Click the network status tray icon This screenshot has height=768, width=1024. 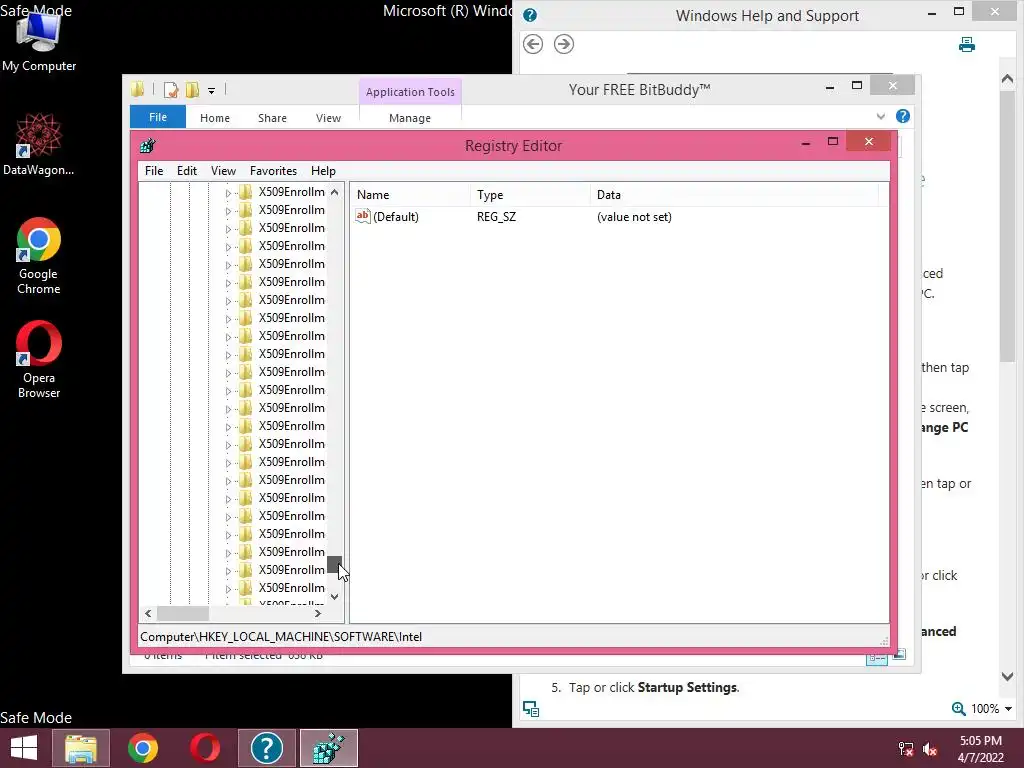[906, 749]
